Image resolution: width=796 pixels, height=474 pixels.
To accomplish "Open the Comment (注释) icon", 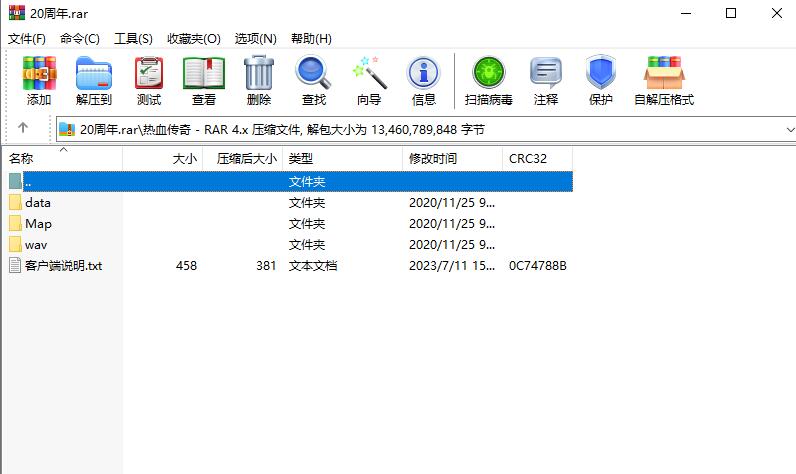I will tap(546, 73).
